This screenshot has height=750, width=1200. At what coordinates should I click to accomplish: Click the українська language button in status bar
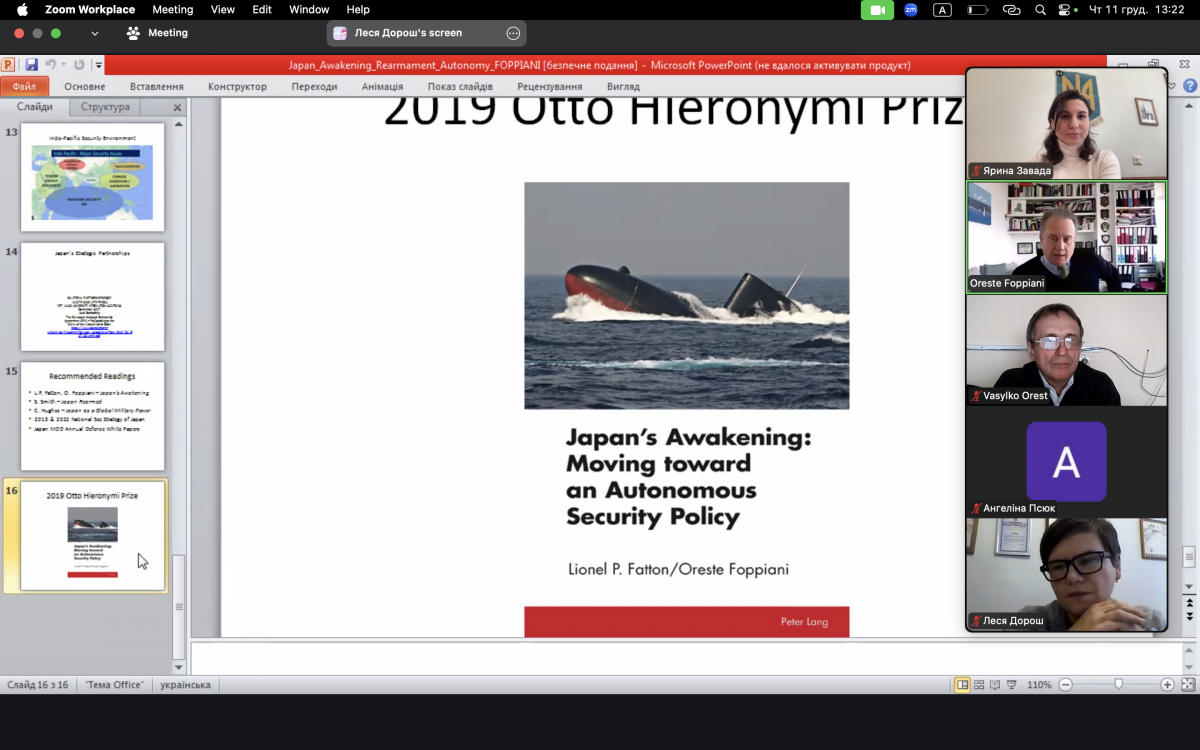(x=185, y=685)
